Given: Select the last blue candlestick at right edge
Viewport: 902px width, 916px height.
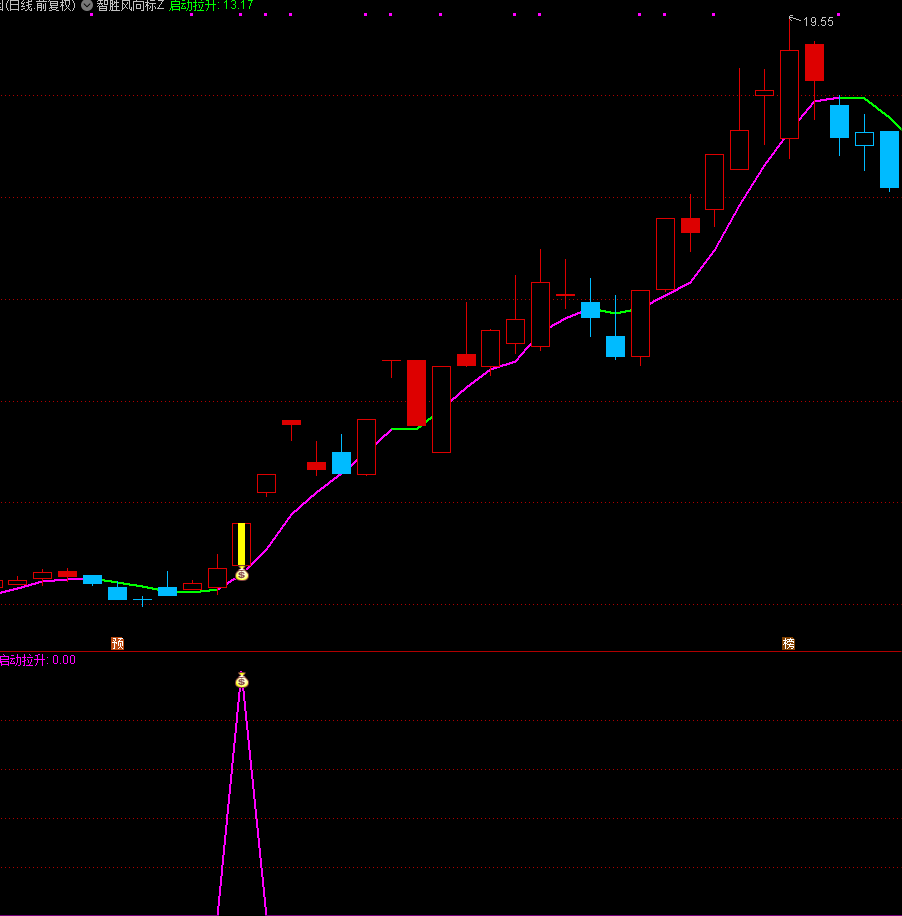Looking at the screenshot, I should coord(889,159).
